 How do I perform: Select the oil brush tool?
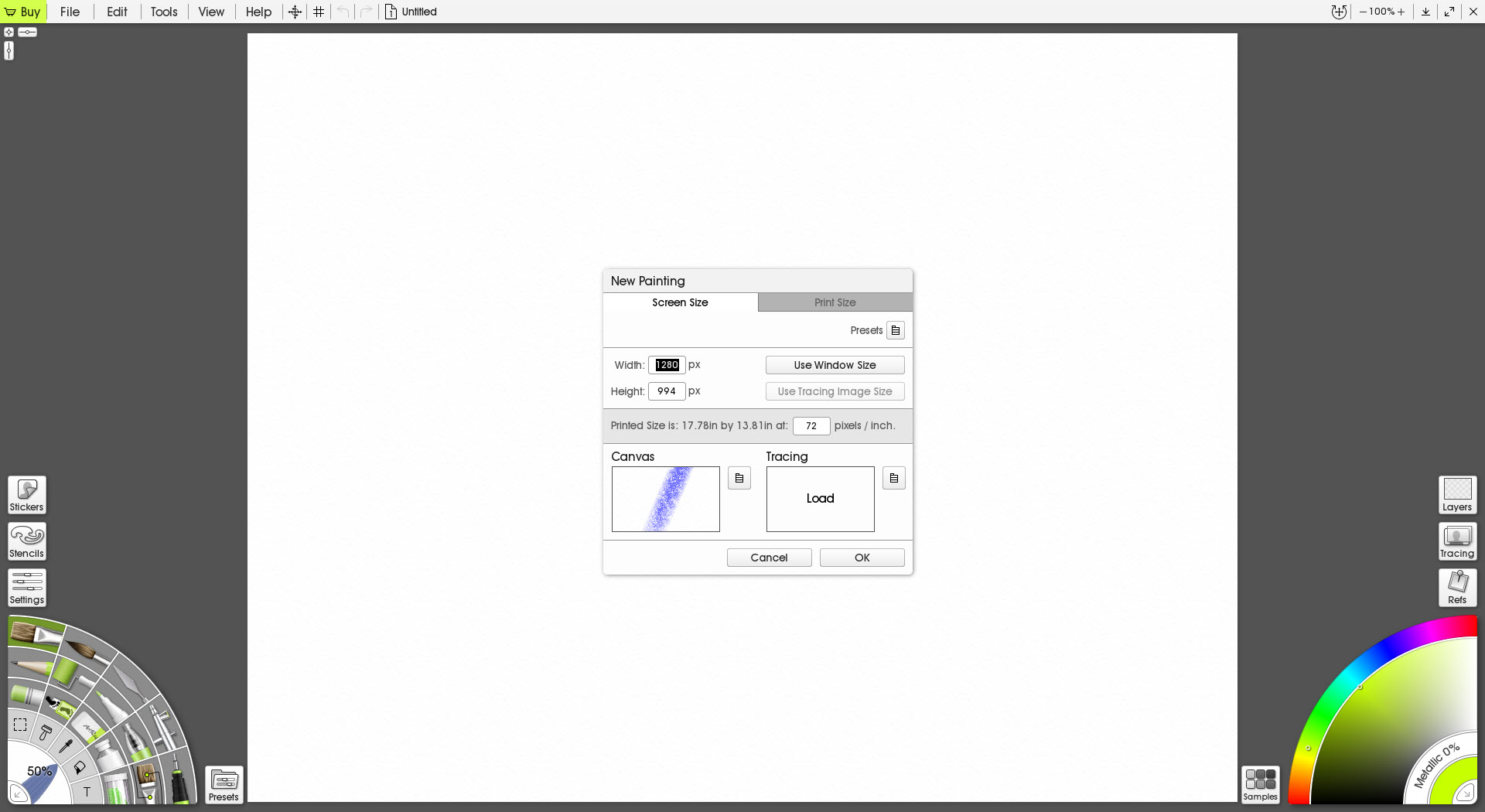34,634
